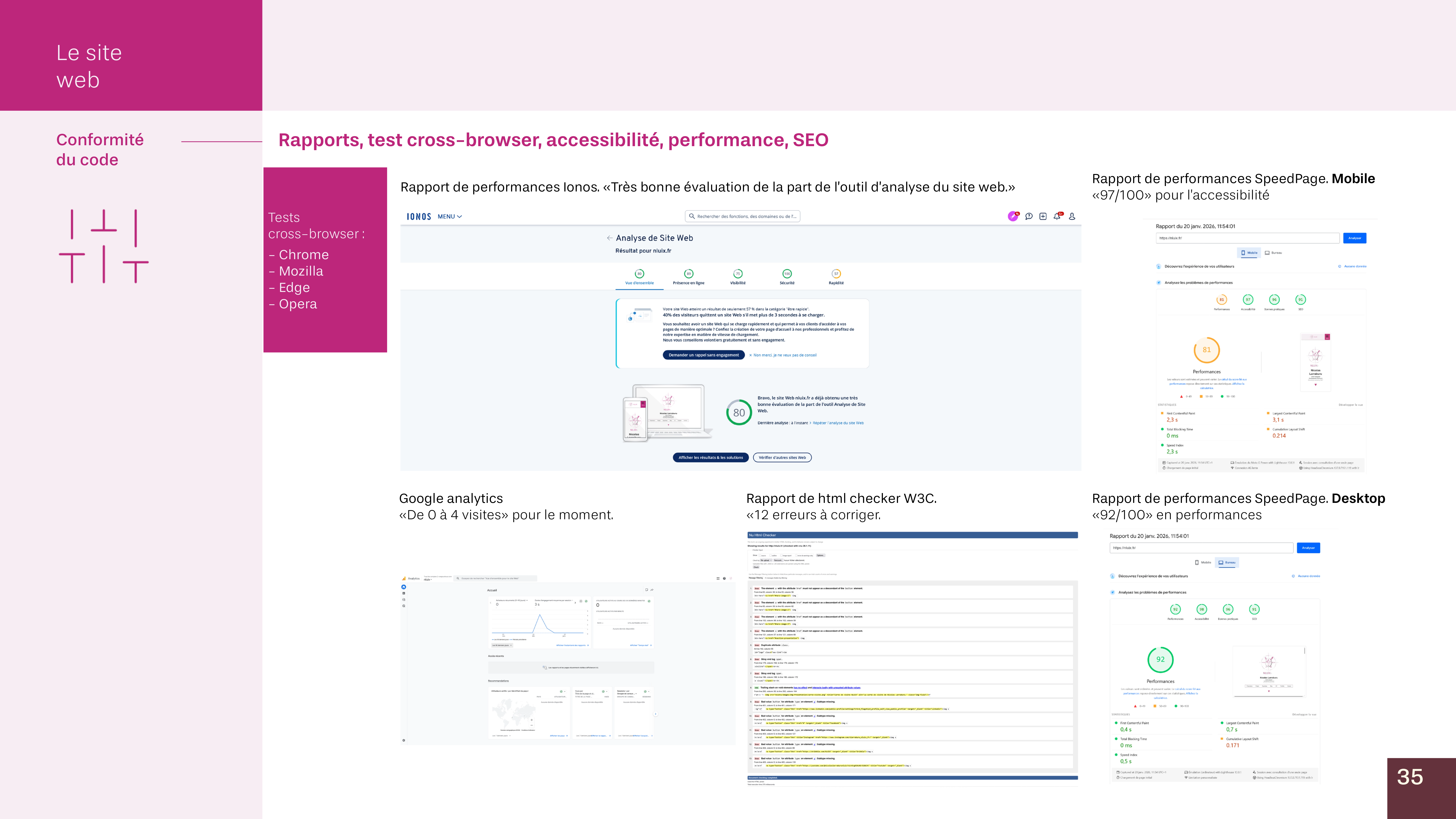Click the 97 Accessibilité score circle, mobile report
Image resolution: width=1456 pixels, height=819 pixels.
click(1248, 300)
